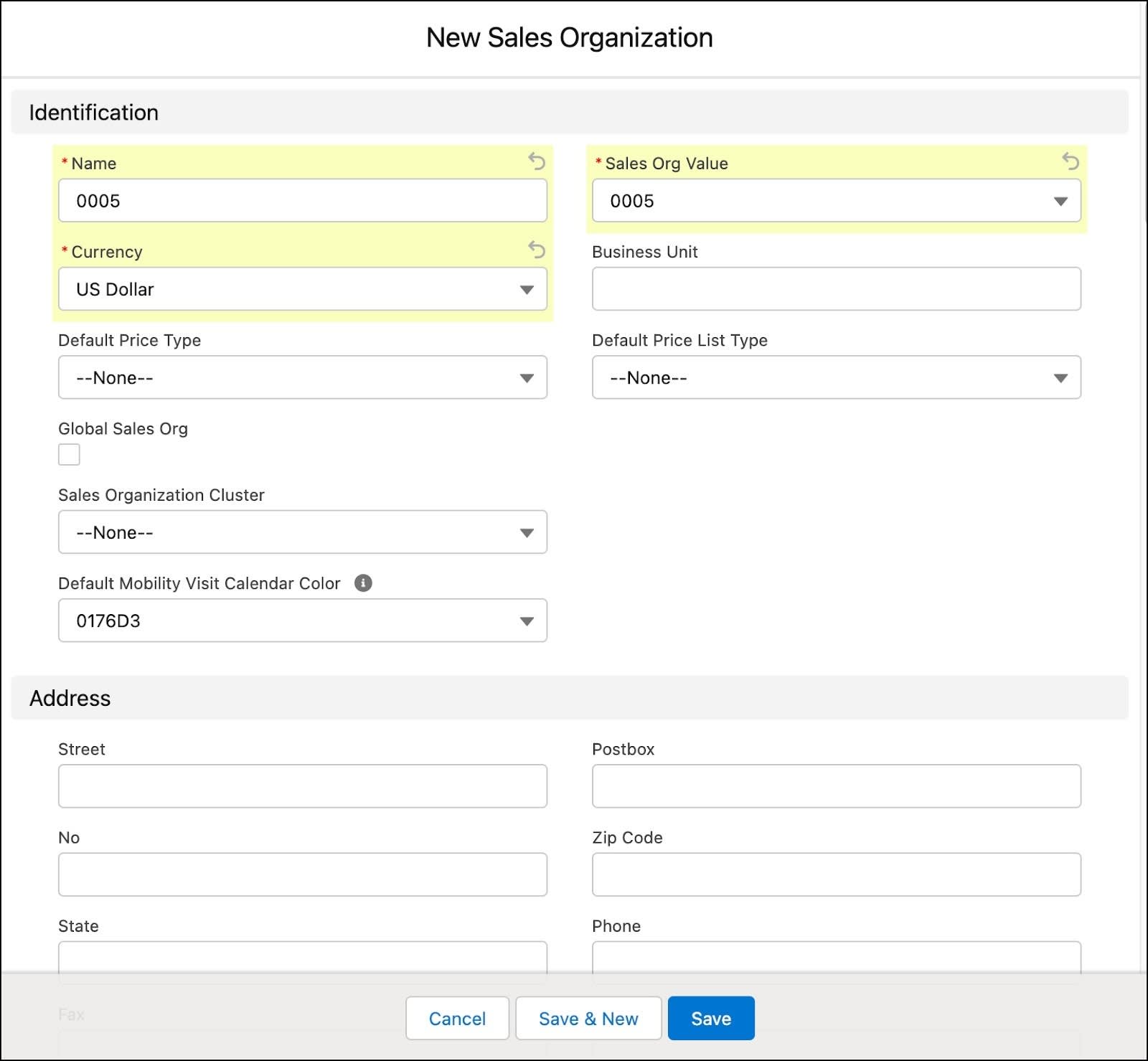This screenshot has width=1148, height=1061.
Task: Click the Business Unit input field
Action: coord(836,288)
